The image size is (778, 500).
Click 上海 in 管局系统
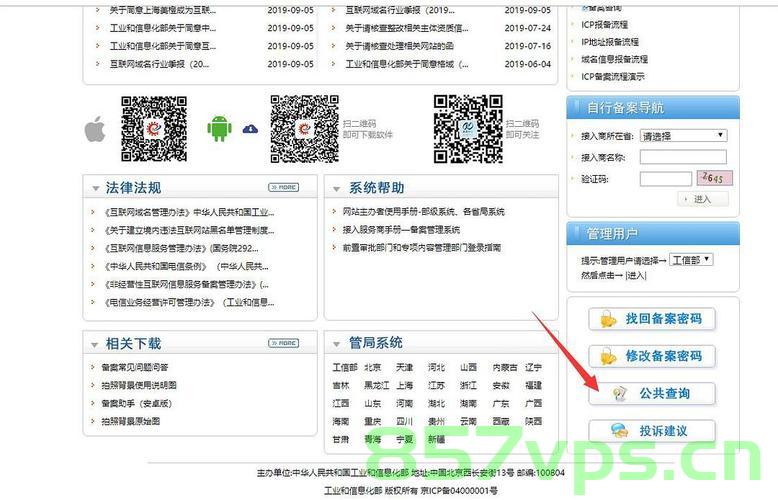point(404,385)
